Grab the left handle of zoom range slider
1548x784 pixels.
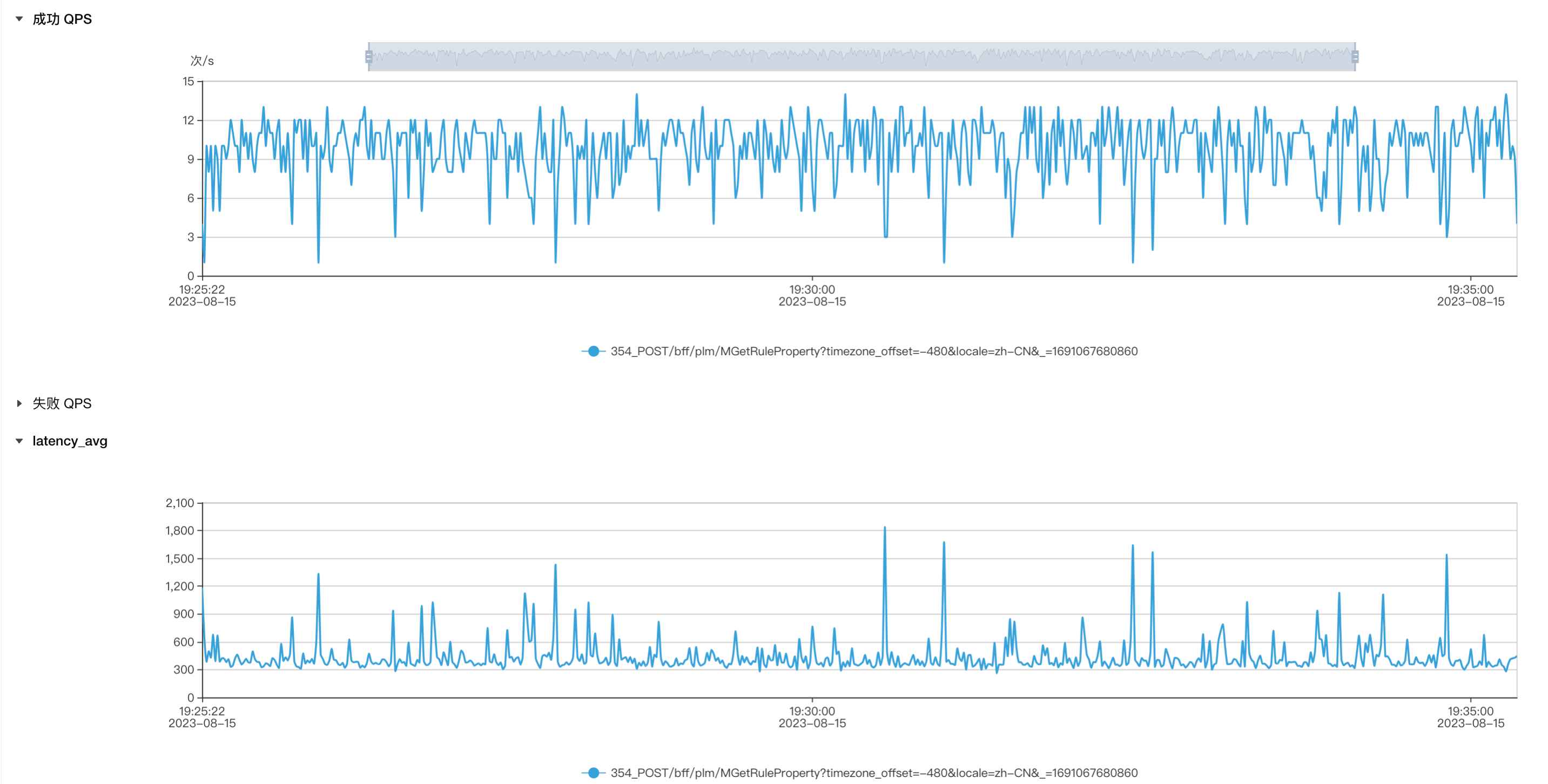(368, 57)
